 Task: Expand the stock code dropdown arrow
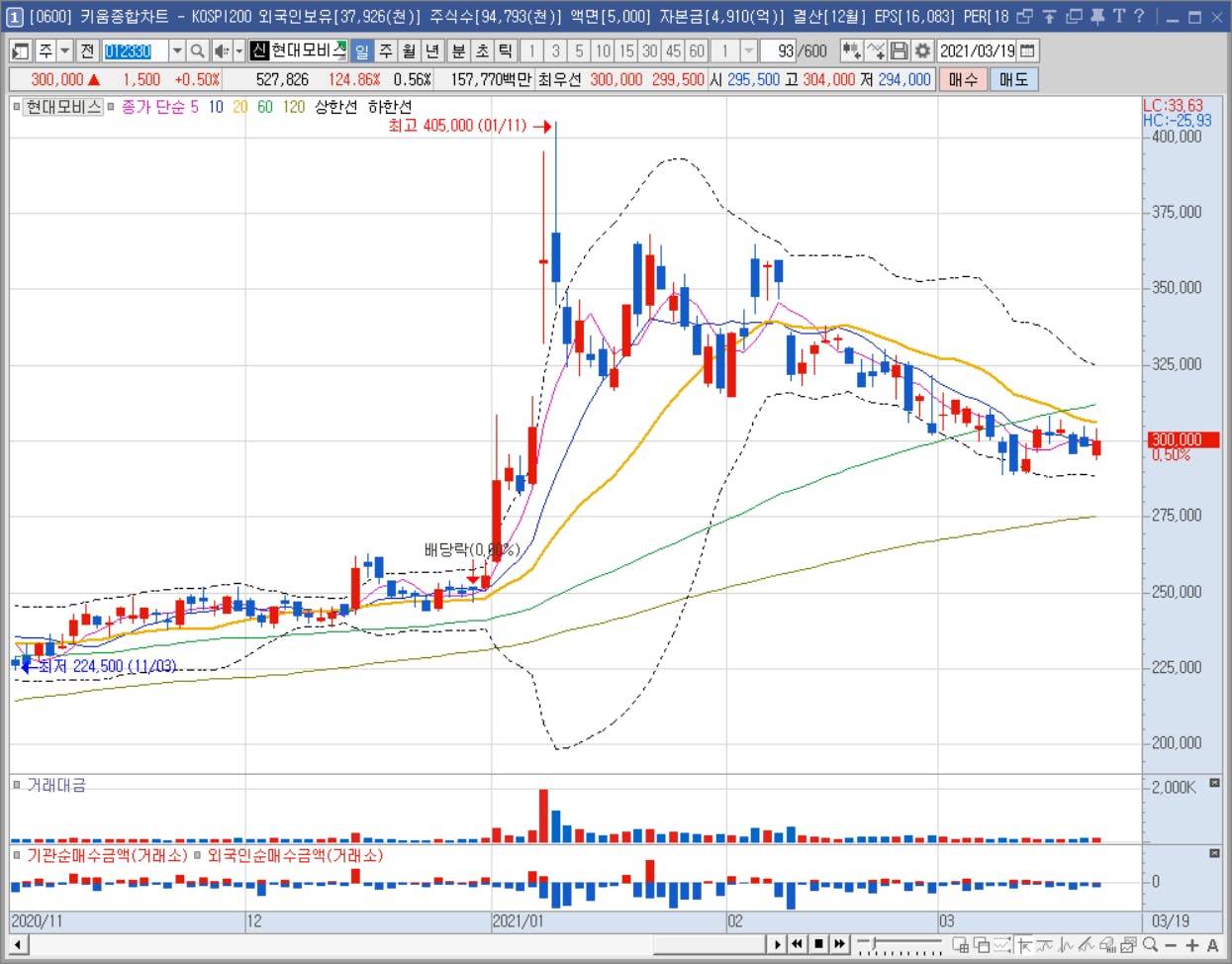[176, 50]
